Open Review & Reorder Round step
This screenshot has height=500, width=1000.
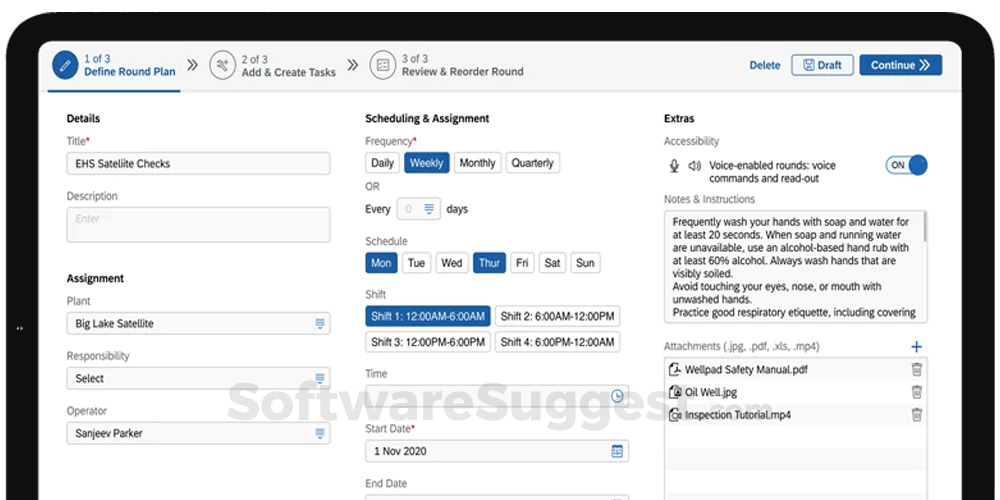pos(447,66)
